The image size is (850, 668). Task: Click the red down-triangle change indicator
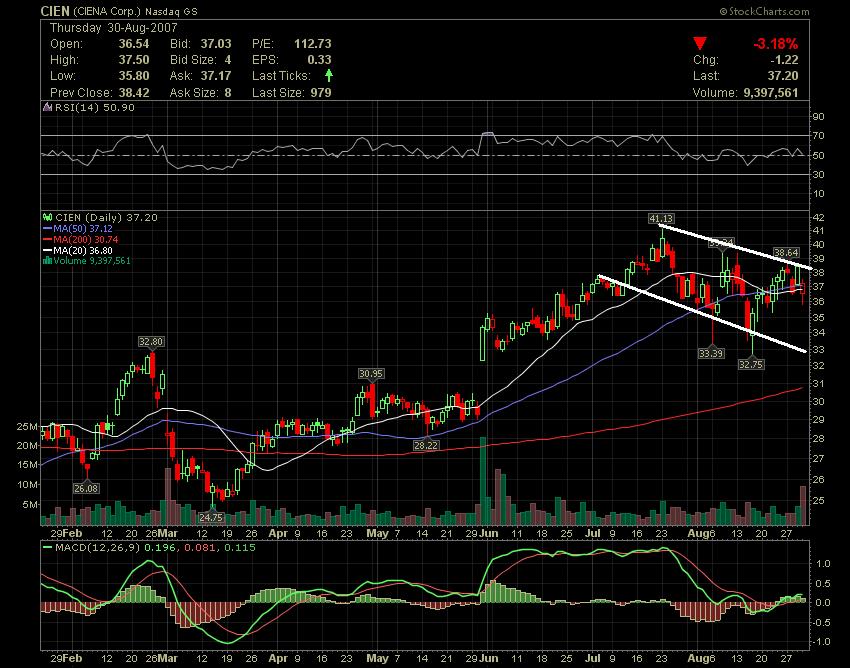point(700,43)
